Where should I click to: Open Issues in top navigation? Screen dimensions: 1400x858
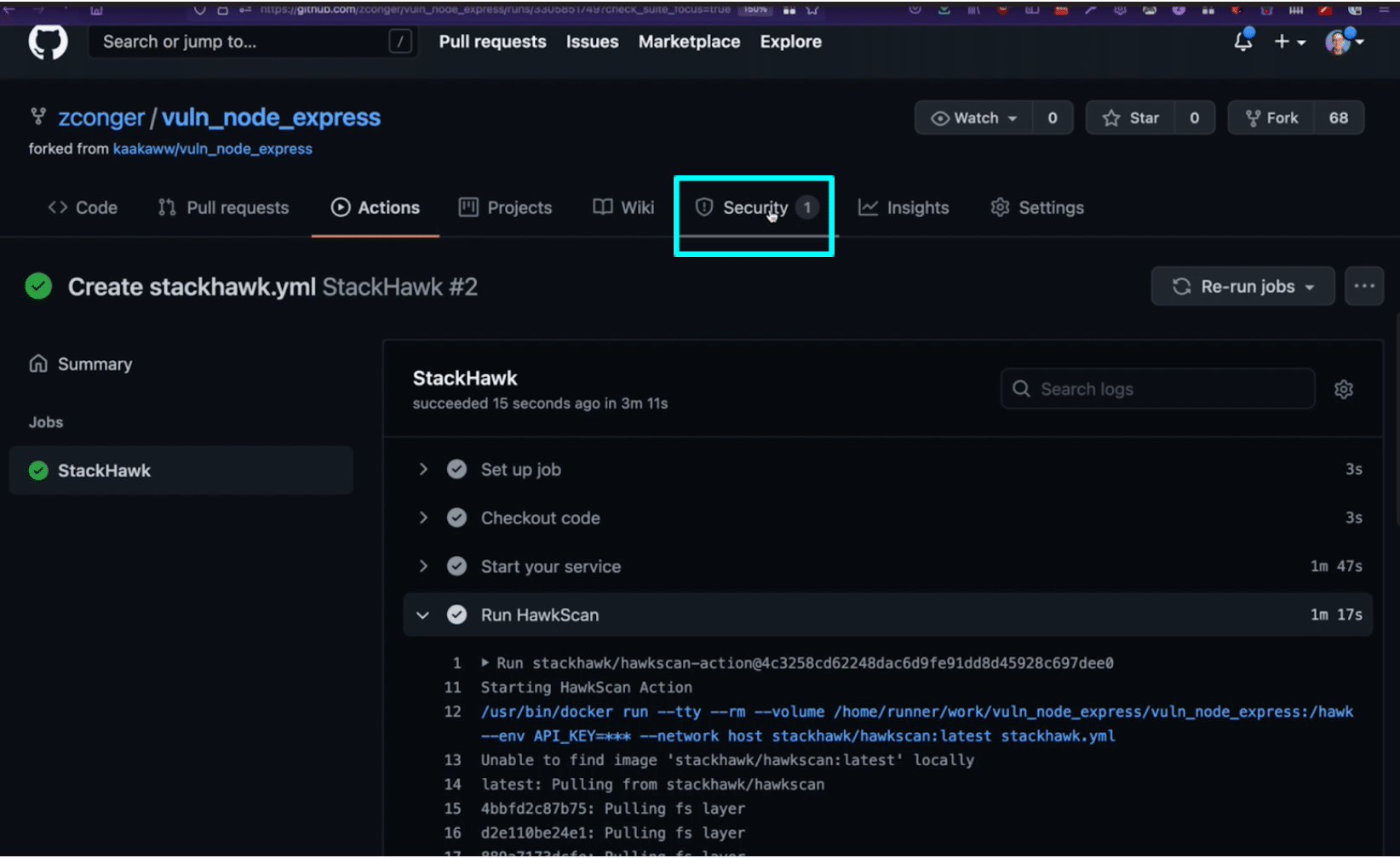pyautogui.click(x=592, y=42)
